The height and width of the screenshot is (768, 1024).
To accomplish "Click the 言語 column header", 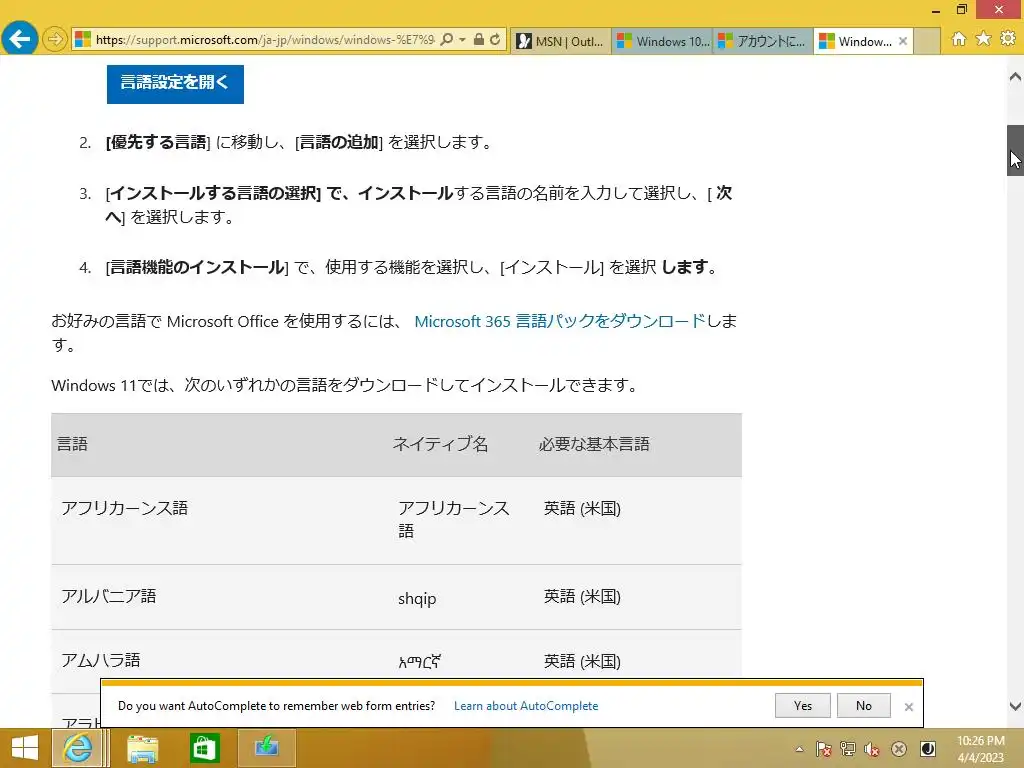I will (72, 444).
